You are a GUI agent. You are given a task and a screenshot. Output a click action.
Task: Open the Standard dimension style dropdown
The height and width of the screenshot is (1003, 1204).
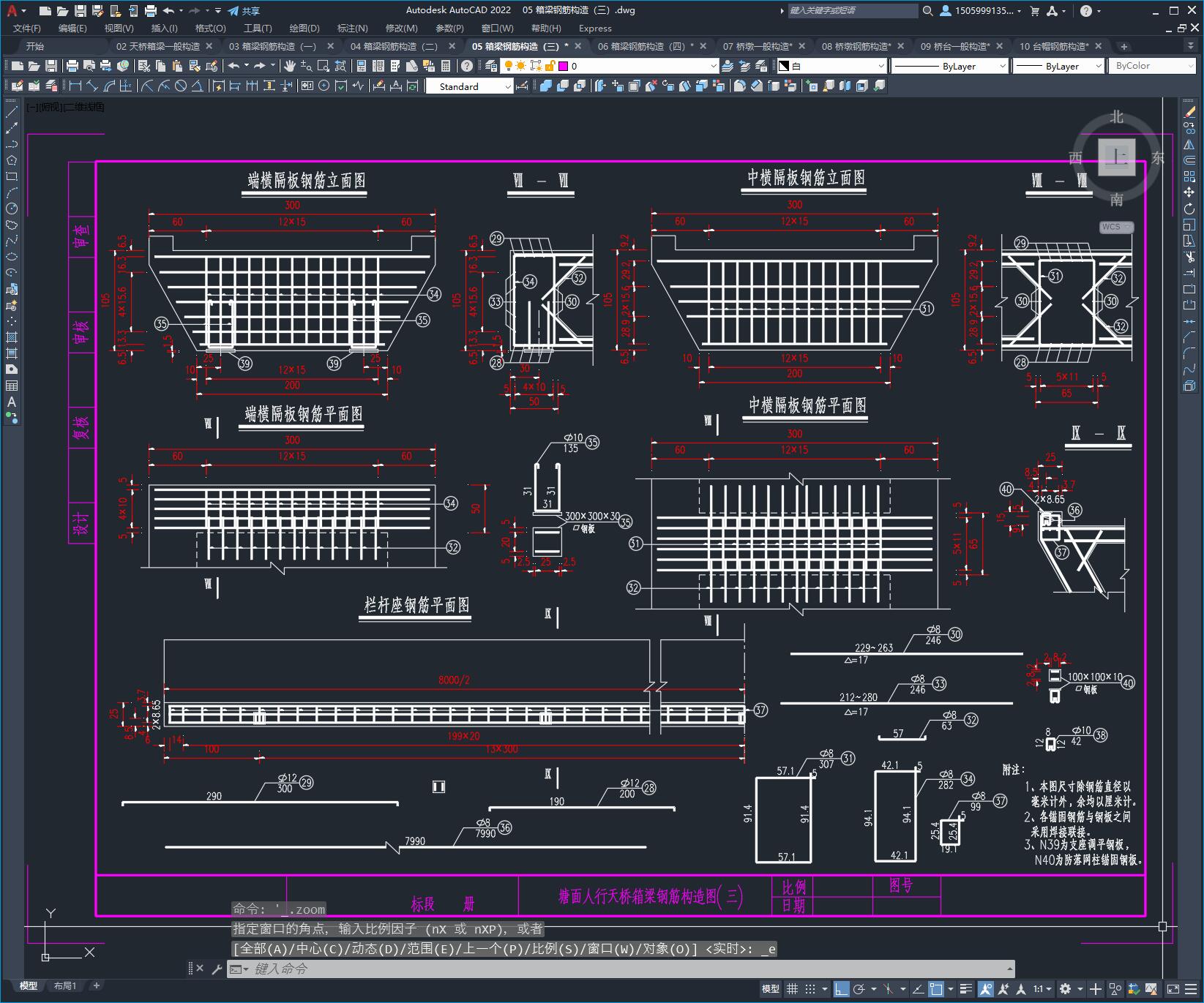coord(470,86)
